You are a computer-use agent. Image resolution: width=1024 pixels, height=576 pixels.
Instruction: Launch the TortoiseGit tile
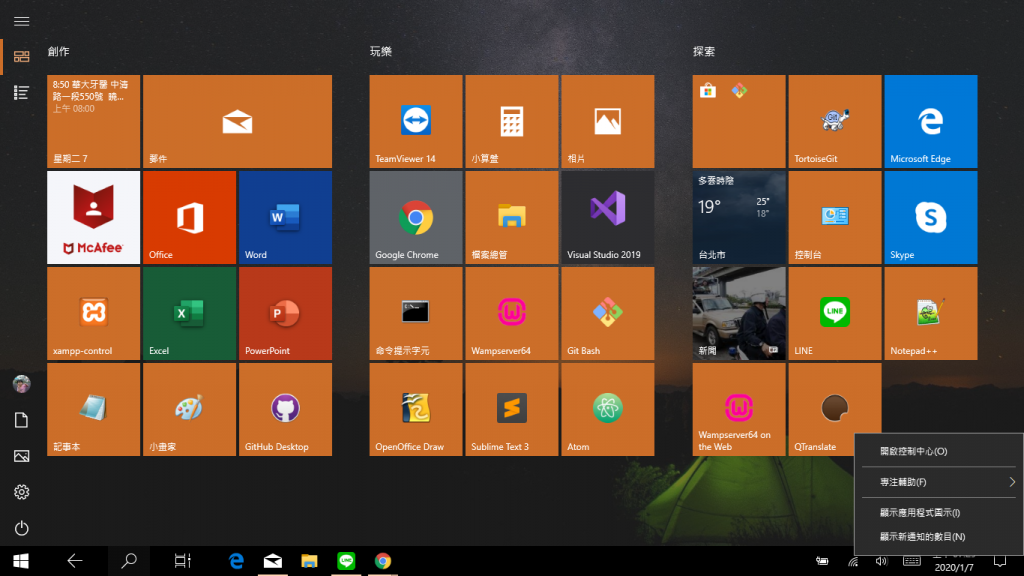tap(835, 121)
